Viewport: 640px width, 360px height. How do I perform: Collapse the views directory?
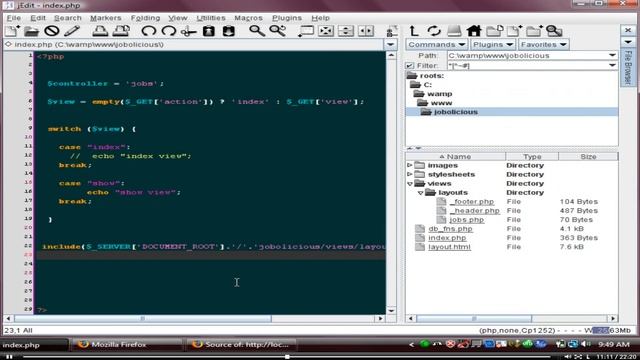(x=410, y=184)
